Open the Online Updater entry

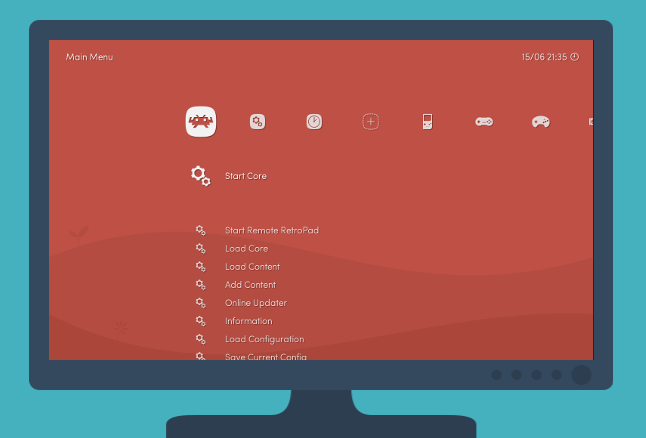(256, 303)
